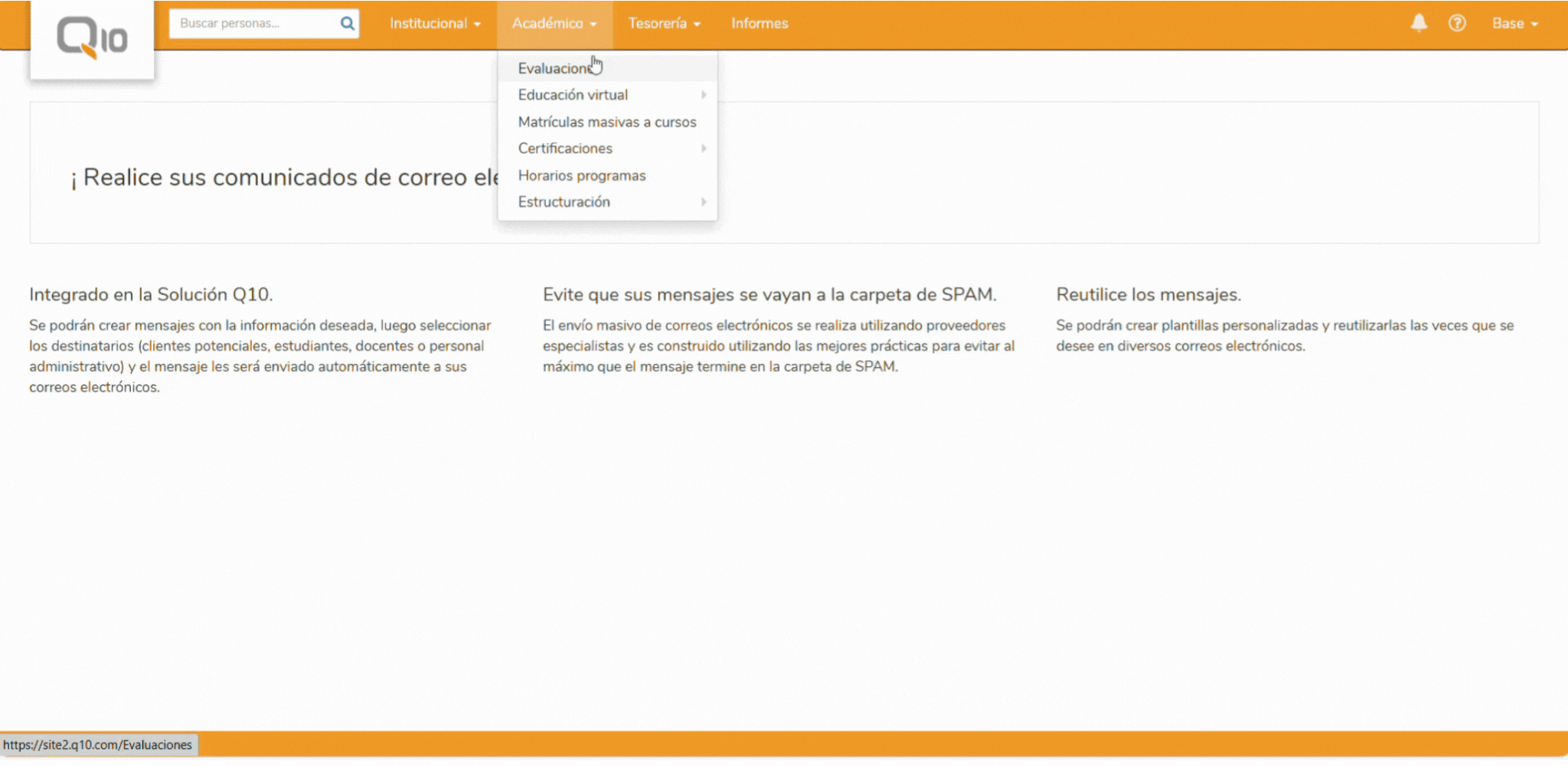Click Estructuración menu entry
Viewport: 1568px width, 766px height.
563,201
